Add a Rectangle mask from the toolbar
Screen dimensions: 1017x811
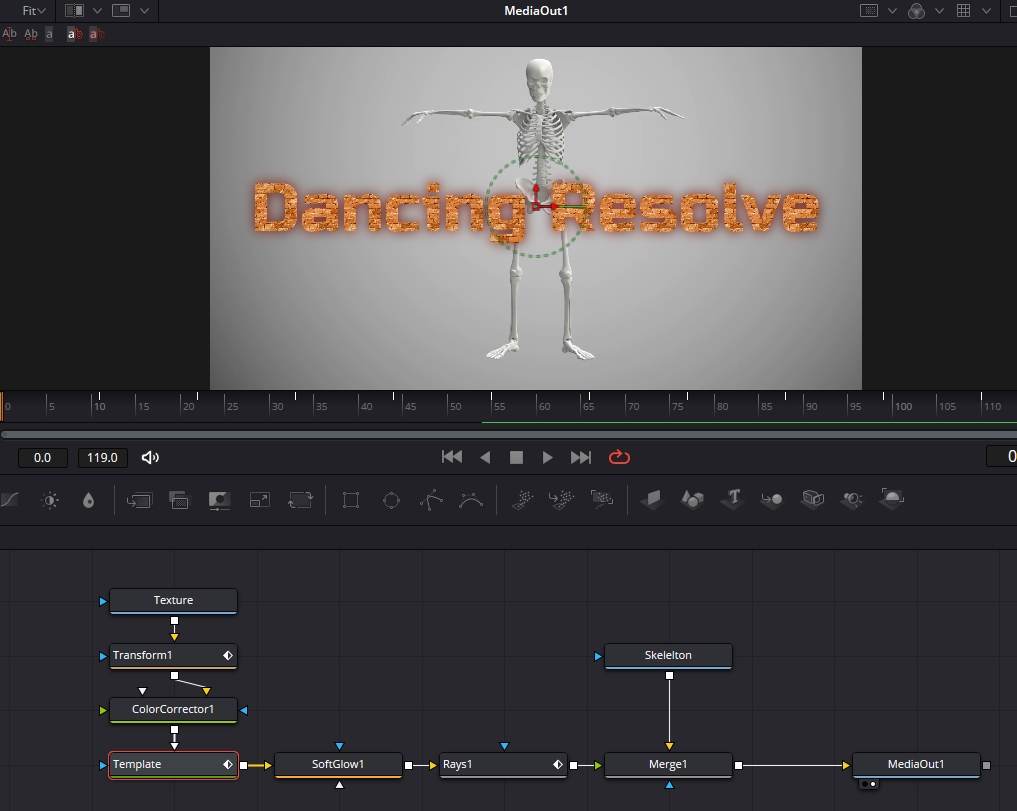350,499
